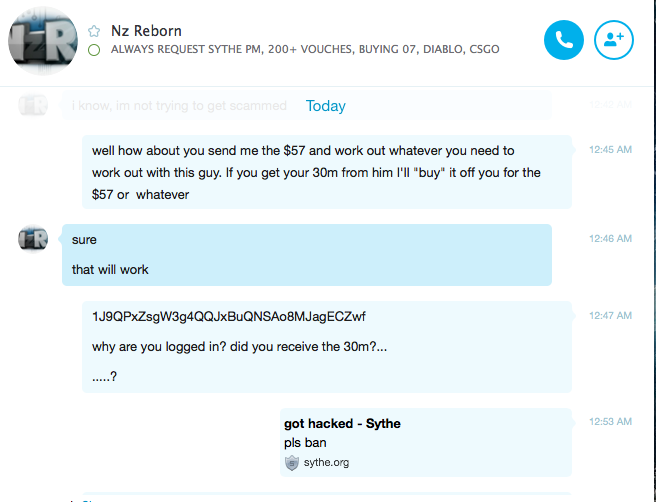The height and width of the screenshot is (502, 656).
Task: Select the "that will work" message
Action: pos(110,269)
